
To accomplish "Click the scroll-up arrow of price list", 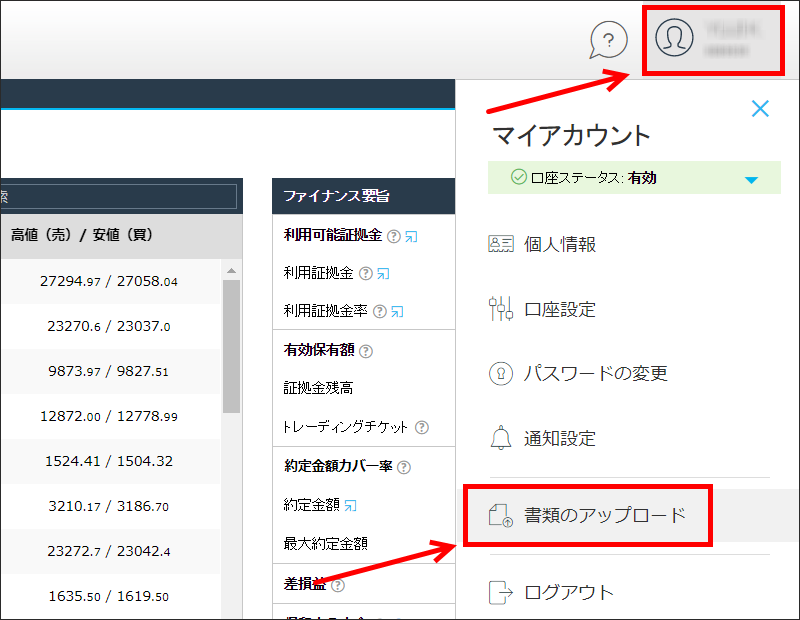I will click(x=231, y=270).
